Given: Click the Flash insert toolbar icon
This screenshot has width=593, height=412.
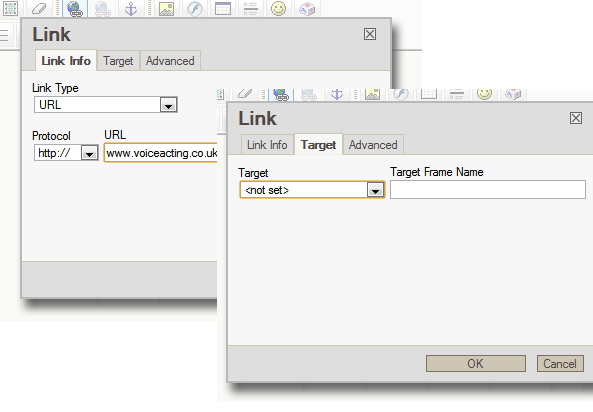Looking at the screenshot, I should 195,8.
